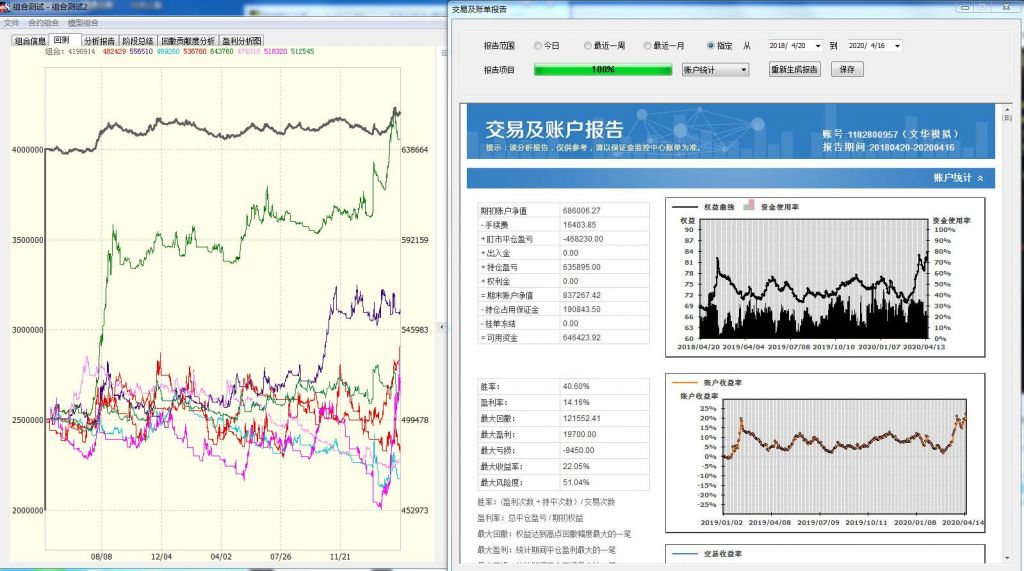Click the 重新生成报告 button
This screenshot has height=571, width=1024.
(794, 69)
